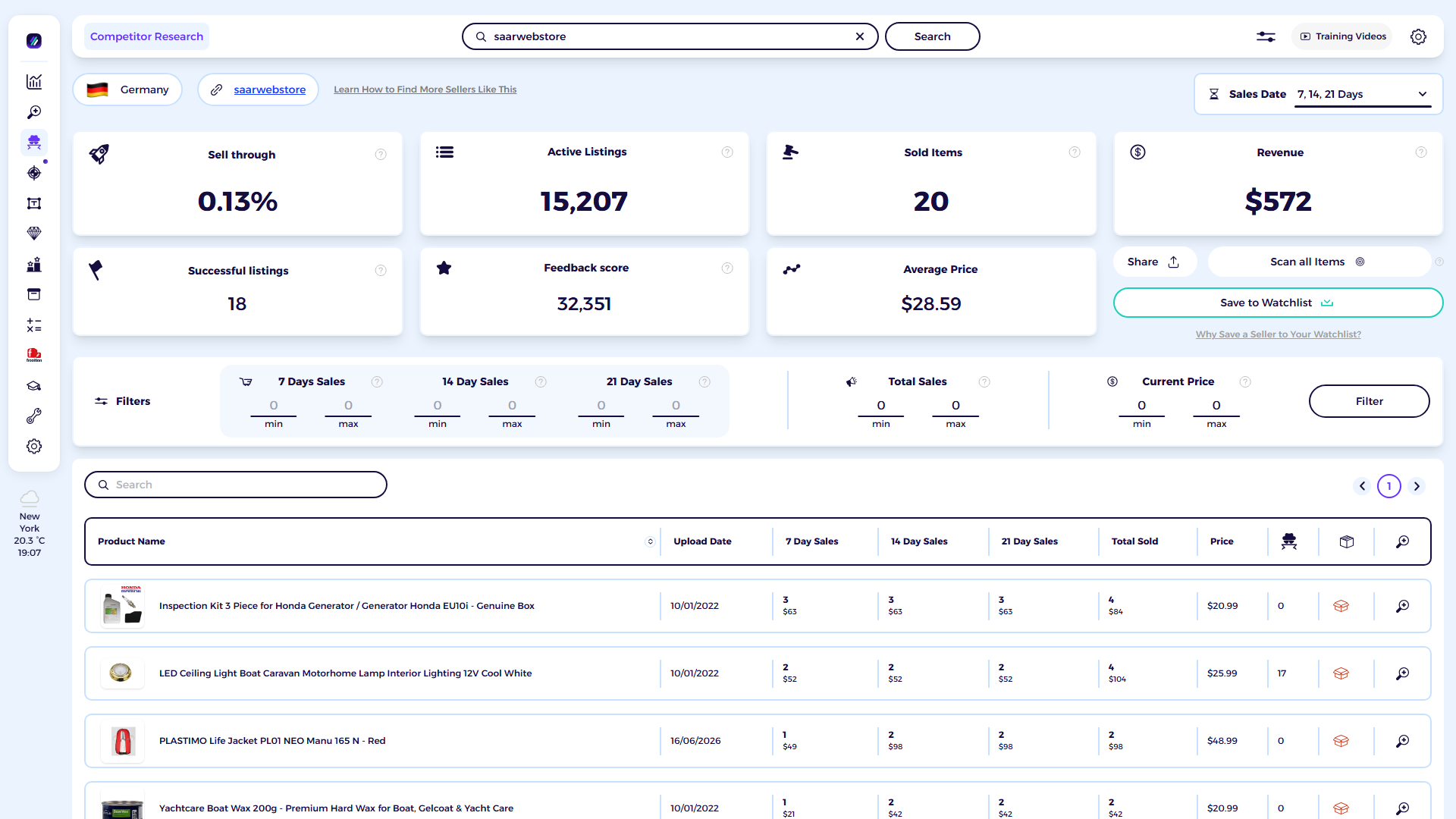Click the red box icon for Inspection Kit row
The width and height of the screenshot is (1456, 819).
point(1341,606)
